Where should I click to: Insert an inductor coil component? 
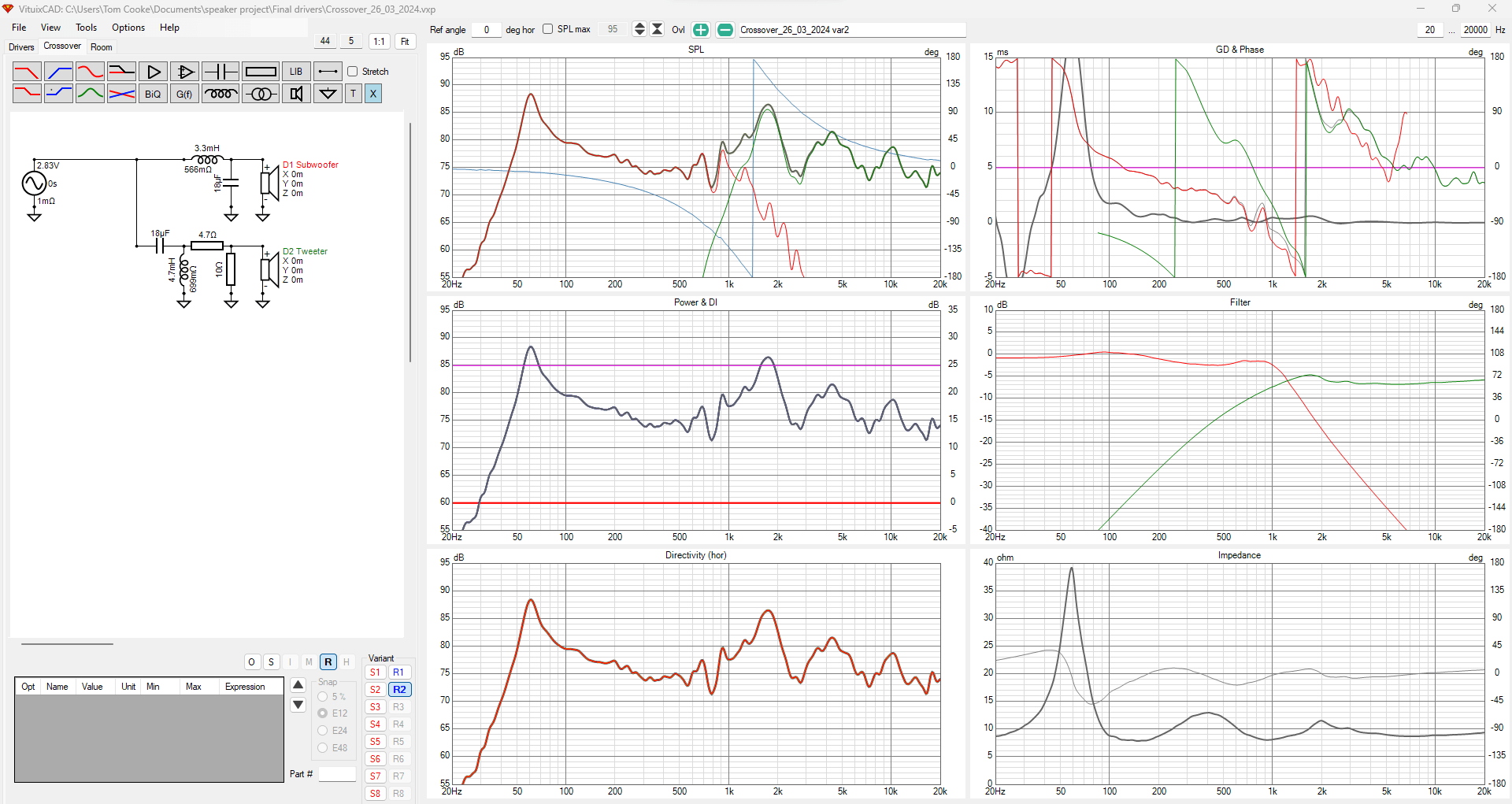click(220, 94)
